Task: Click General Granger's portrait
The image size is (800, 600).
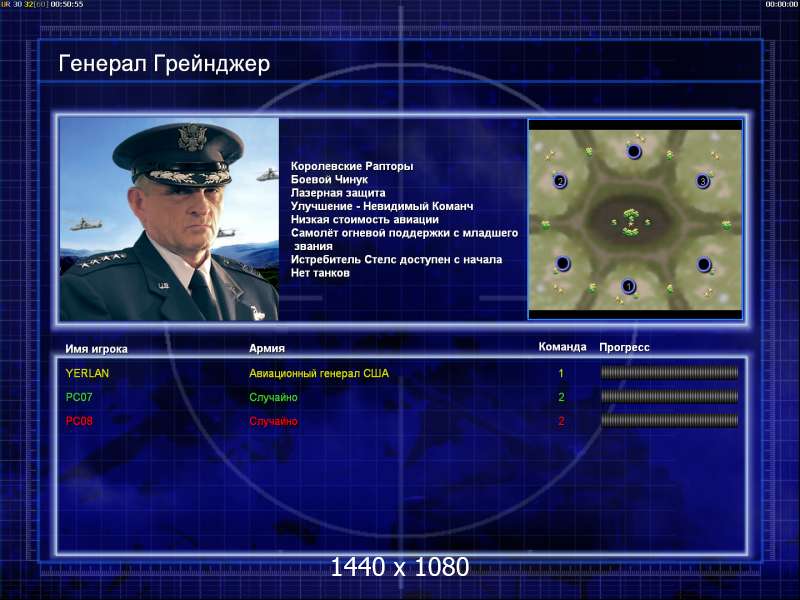Action: click(x=169, y=219)
